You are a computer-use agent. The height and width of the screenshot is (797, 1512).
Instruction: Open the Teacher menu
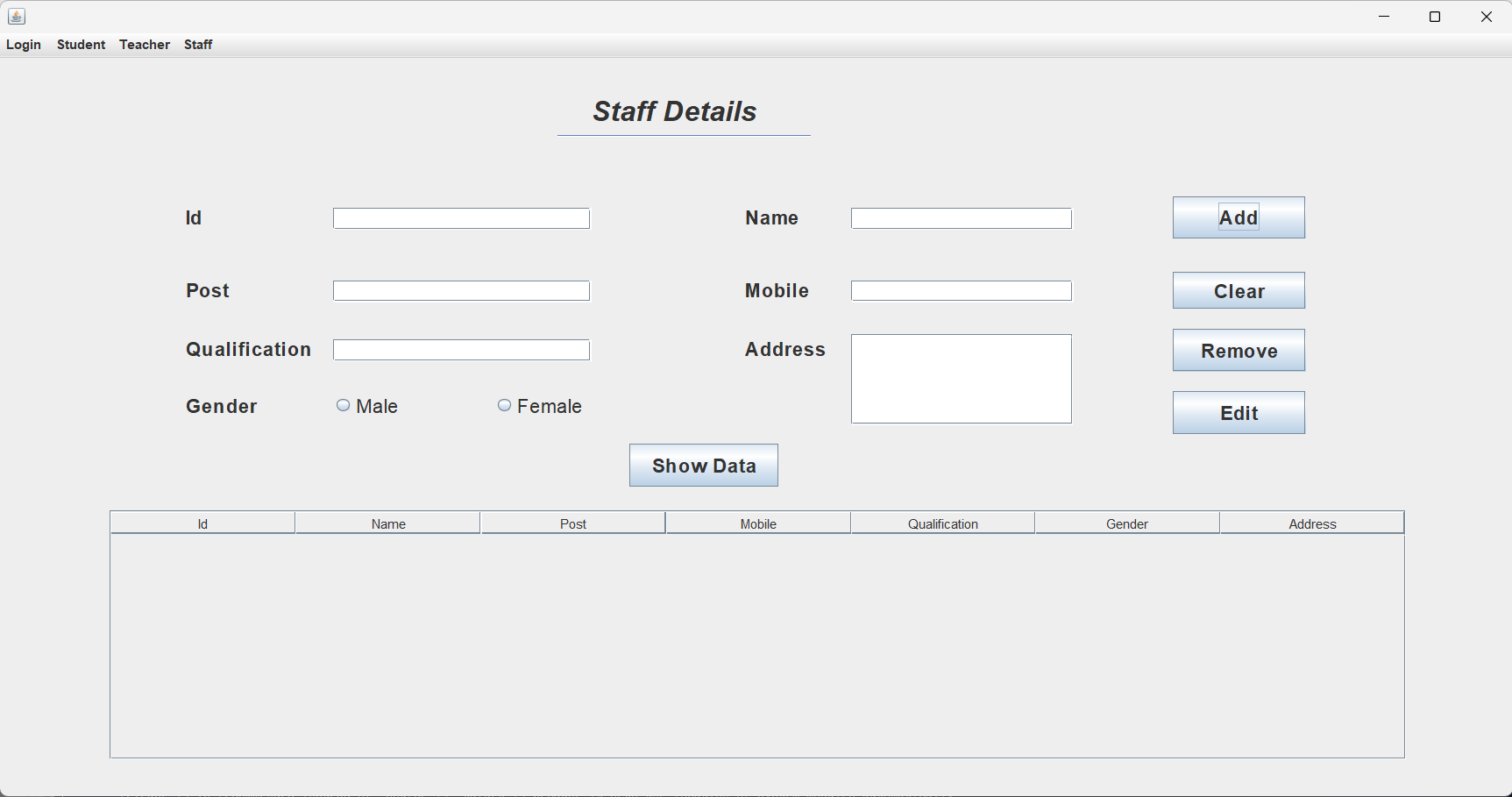145,45
